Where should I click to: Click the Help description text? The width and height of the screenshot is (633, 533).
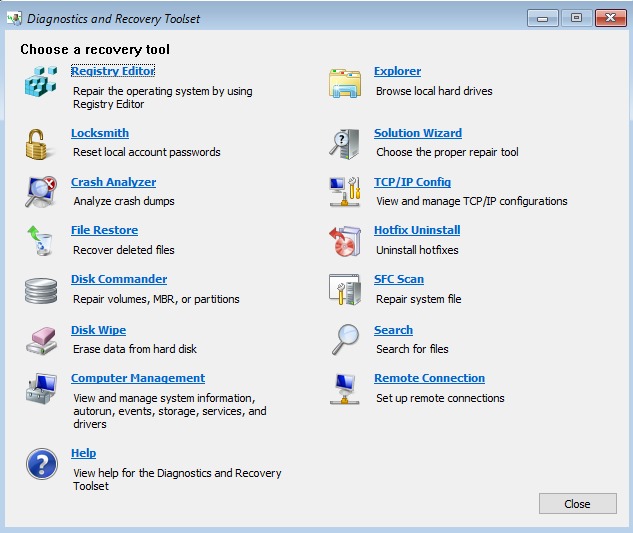coord(177,479)
